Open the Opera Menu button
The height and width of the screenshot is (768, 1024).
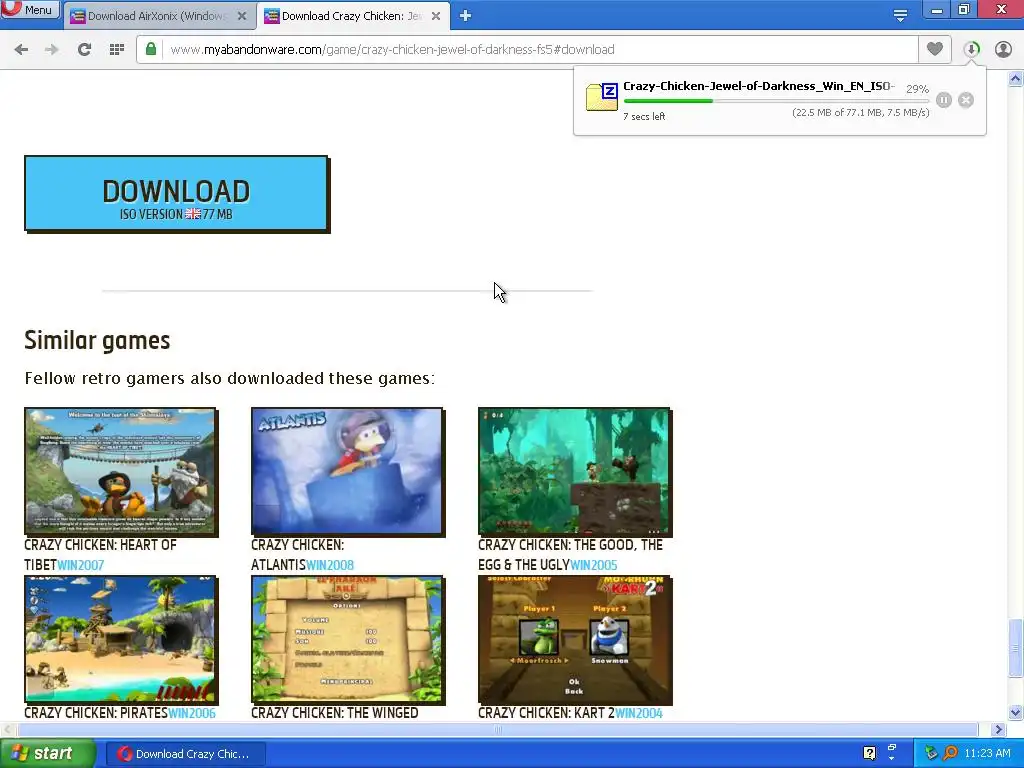pyautogui.click(x=29, y=9)
